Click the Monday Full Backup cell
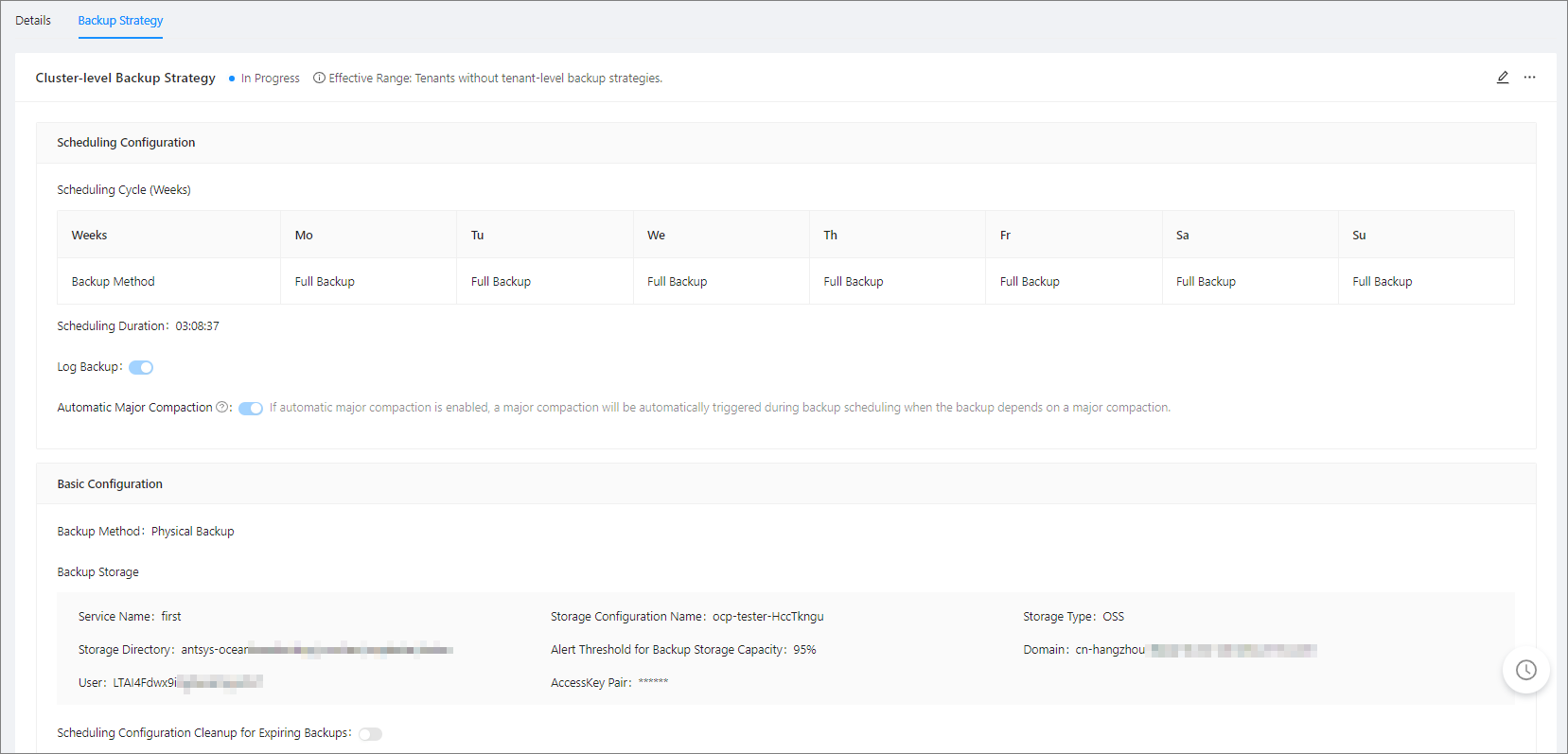Image resolution: width=1568 pixels, height=754 pixels. [x=325, y=282]
